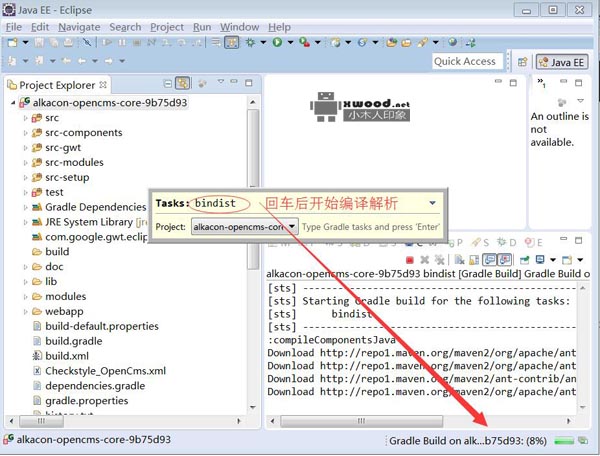600x456 pixels.
Task: Expand the src-components folder
Action: pos(26,133)
